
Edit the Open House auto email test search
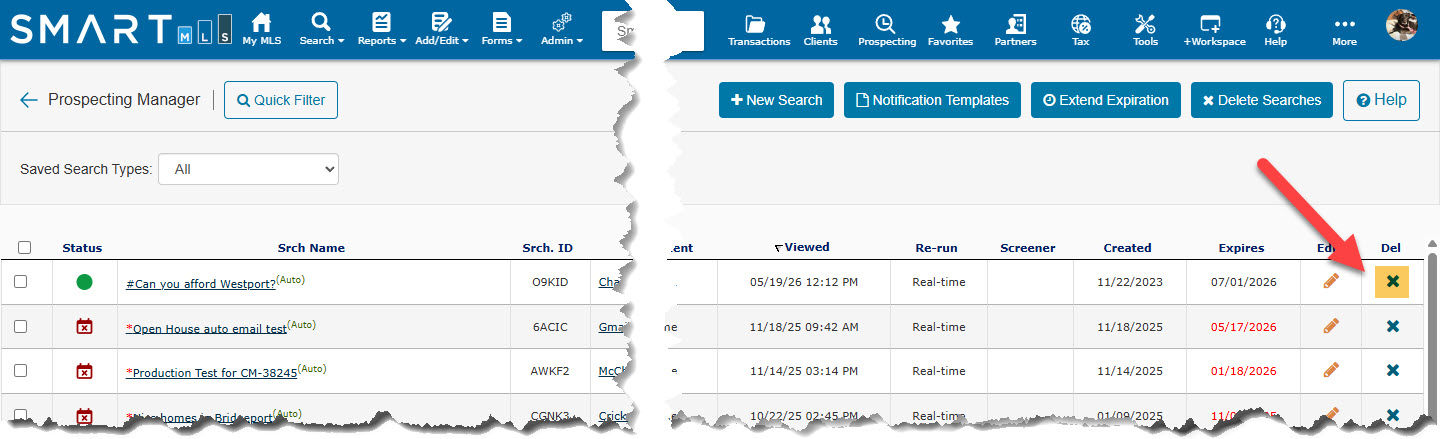coord(1330,326)
